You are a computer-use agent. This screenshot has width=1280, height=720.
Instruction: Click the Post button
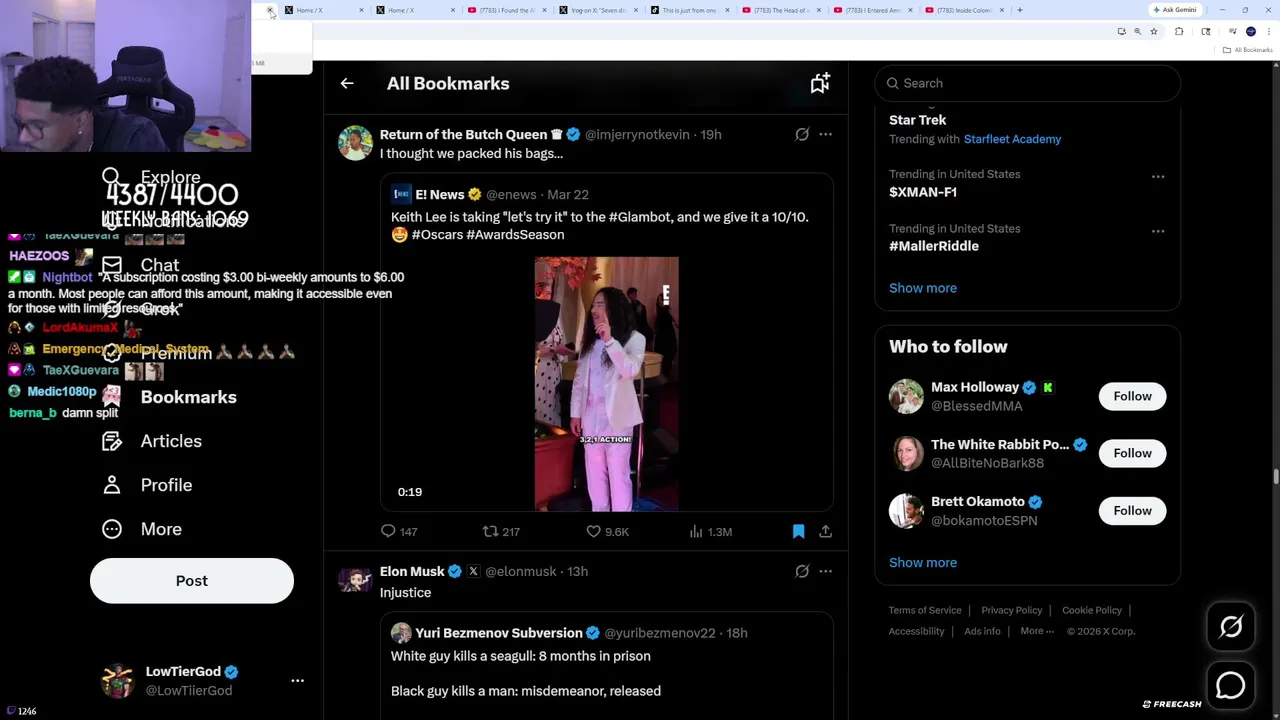192,581
